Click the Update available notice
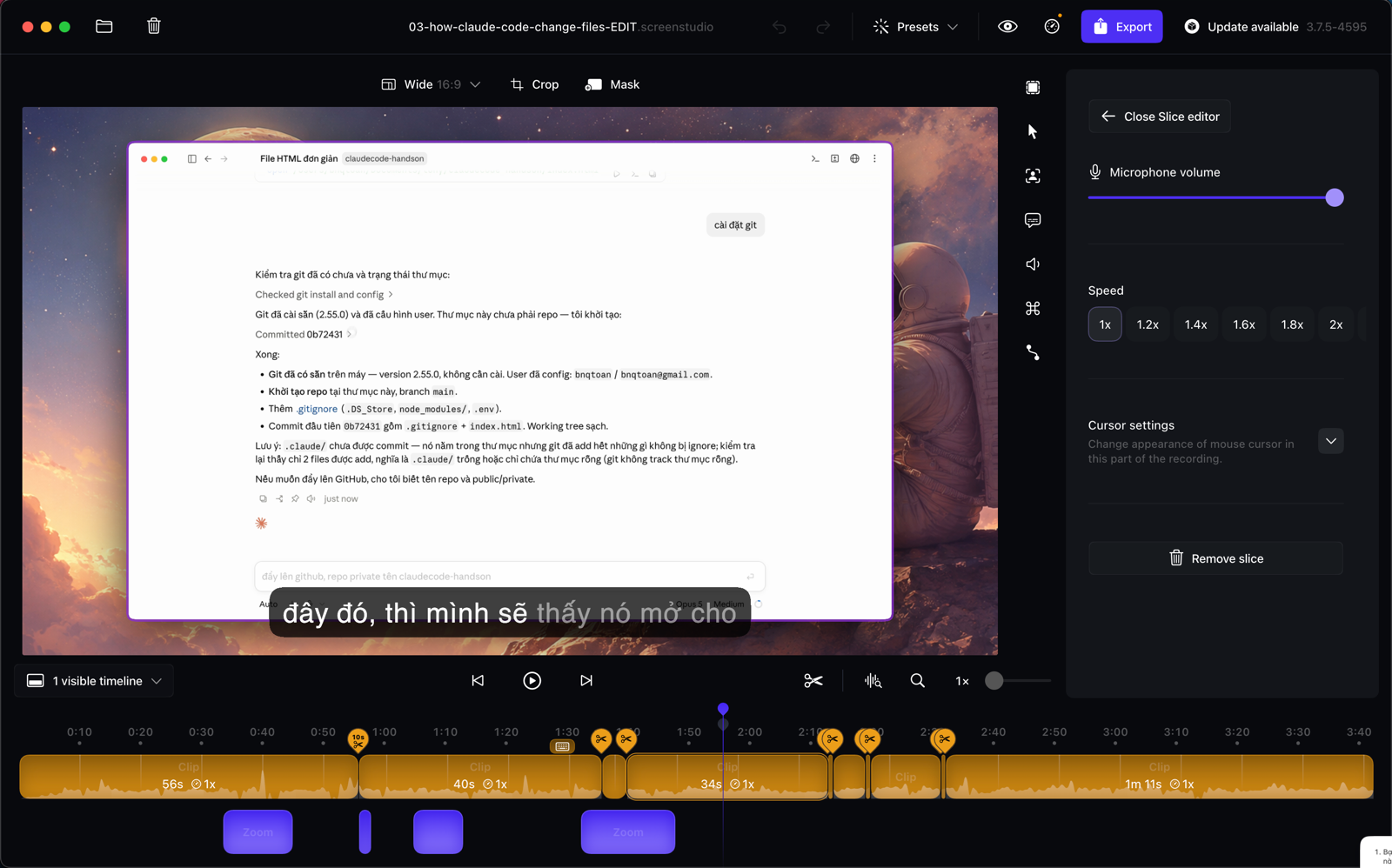Screen dimensions: 1392x868 coord(1275,27)
